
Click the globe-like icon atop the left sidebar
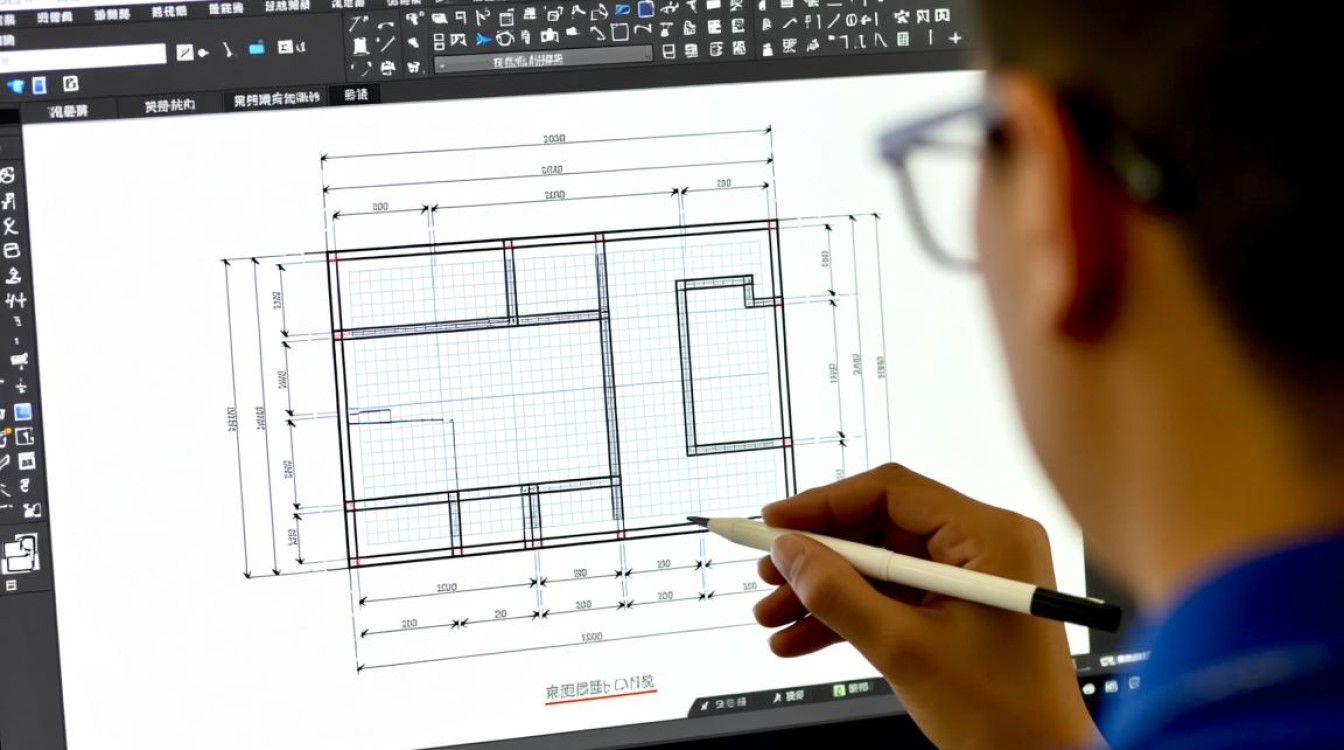coord(8,176)
